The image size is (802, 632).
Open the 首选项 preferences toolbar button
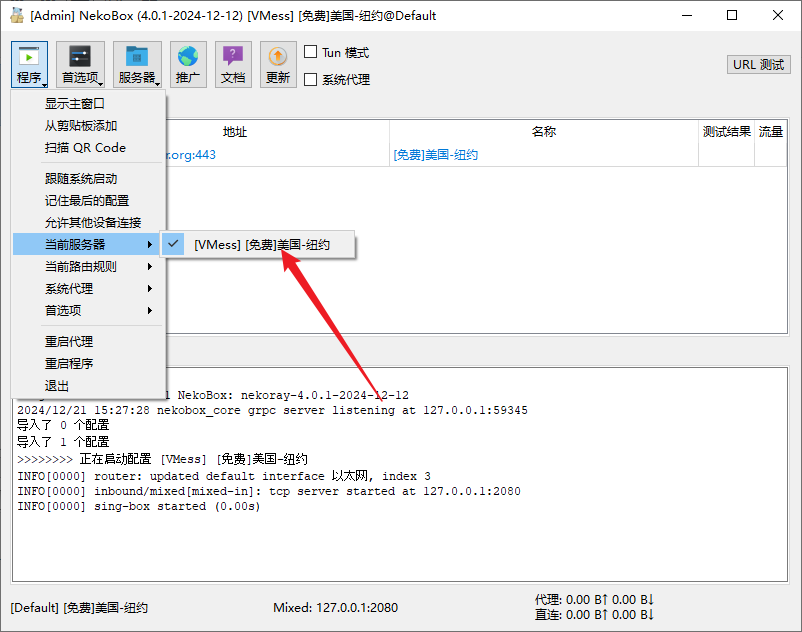coord(80,64)
